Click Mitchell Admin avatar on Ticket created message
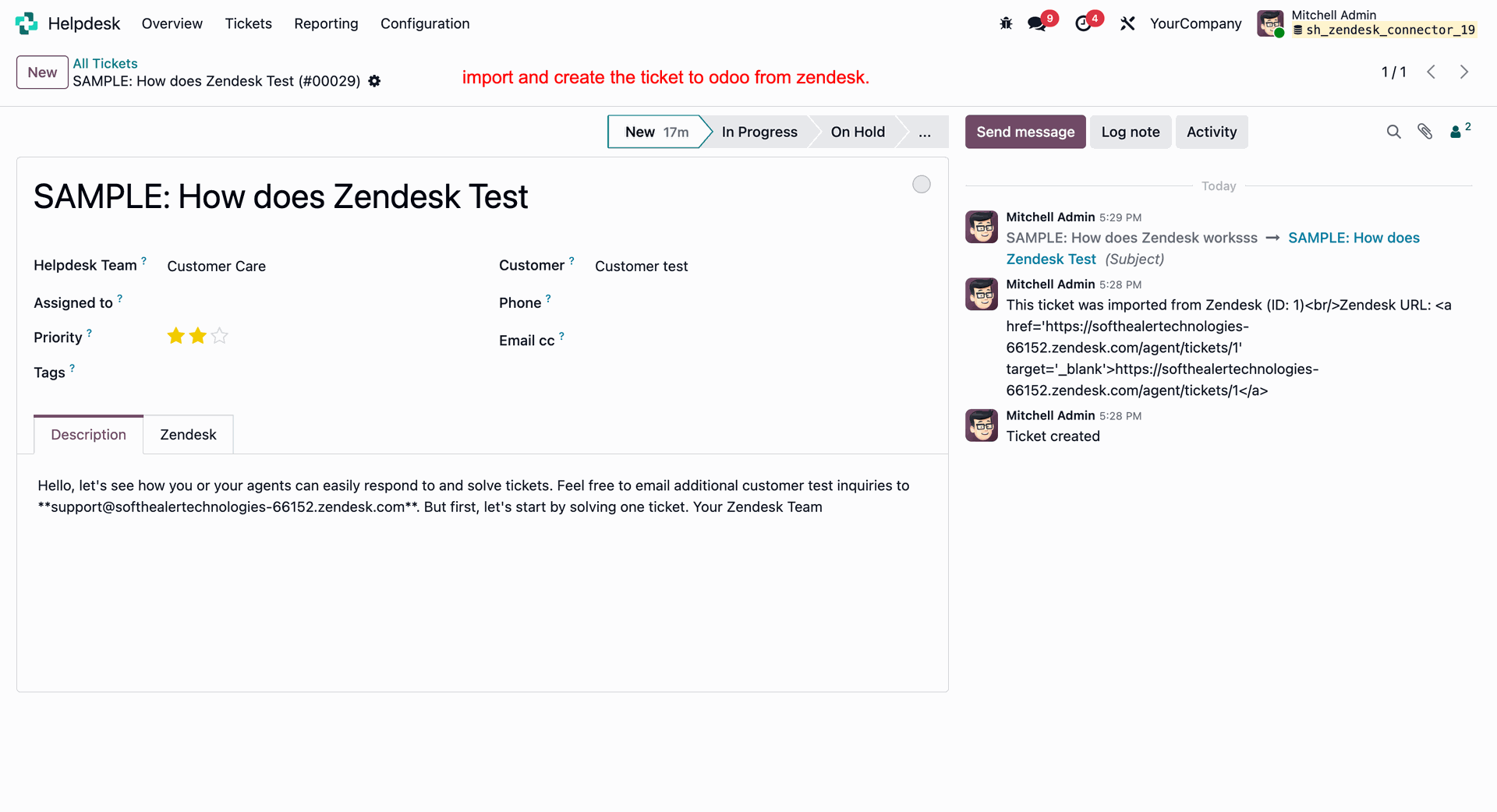 click(x=982, y=425)
